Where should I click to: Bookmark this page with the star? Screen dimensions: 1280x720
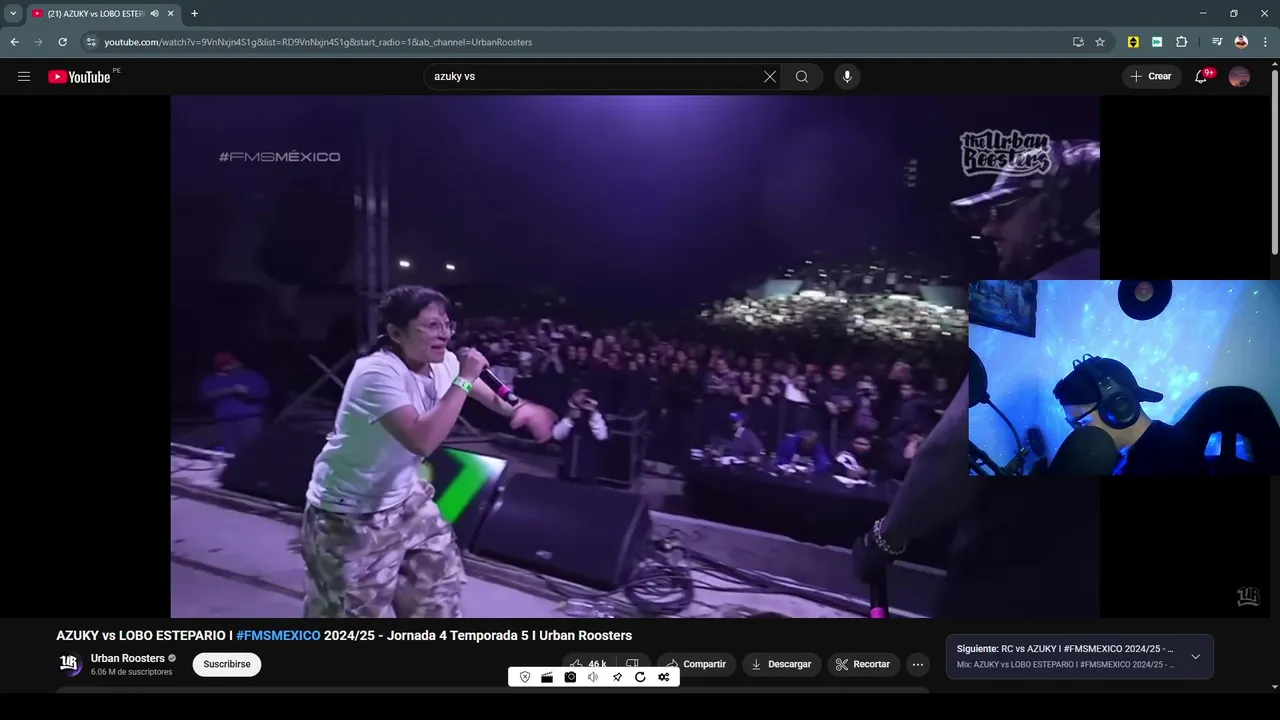click(1100, 42)
